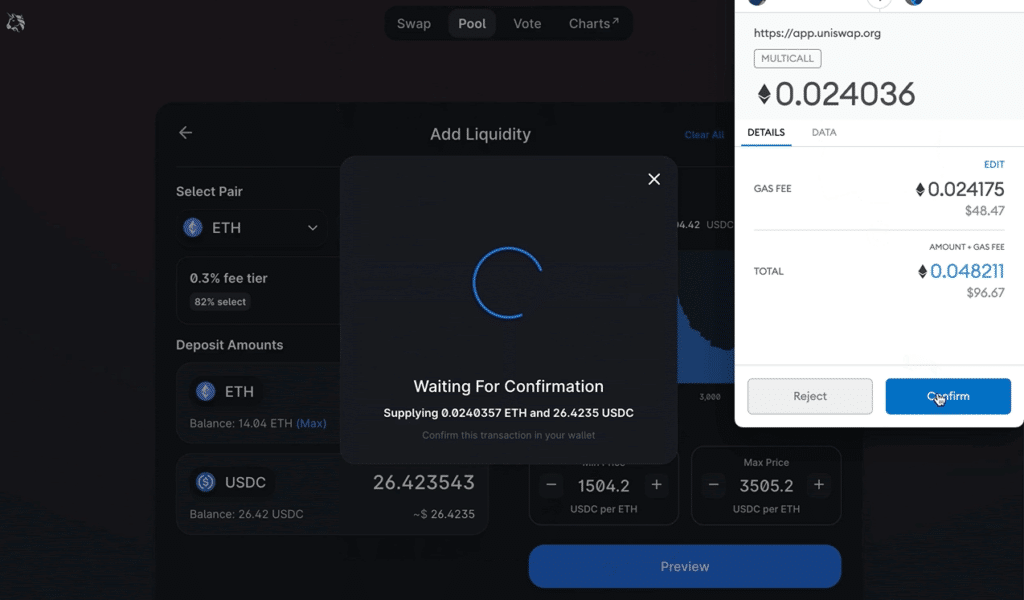Close the Waiting For Confirmation dialog
The image size is (1024, 600).
(x=654, y=179)
